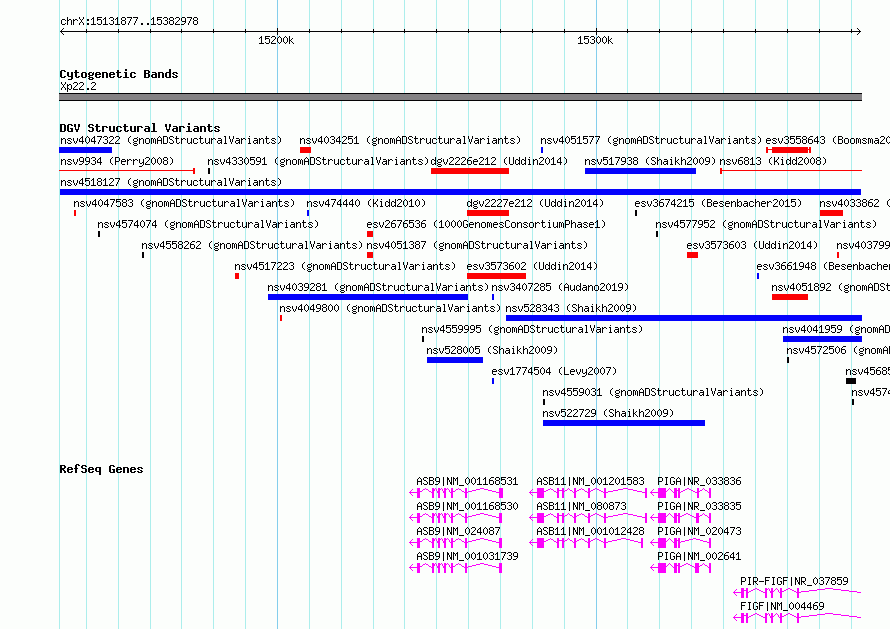The width and height of the screenshot is (890, 629).
Task: Click the 15300k ruler label
Action: click(595, 40)
